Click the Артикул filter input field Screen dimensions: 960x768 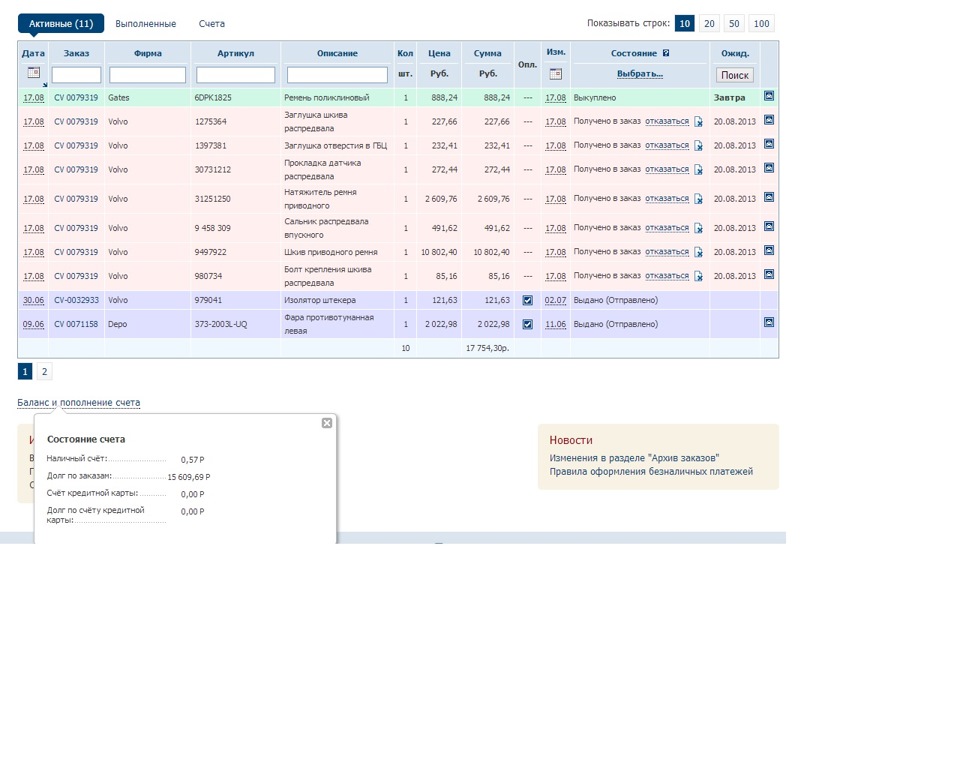pos(235,75)
